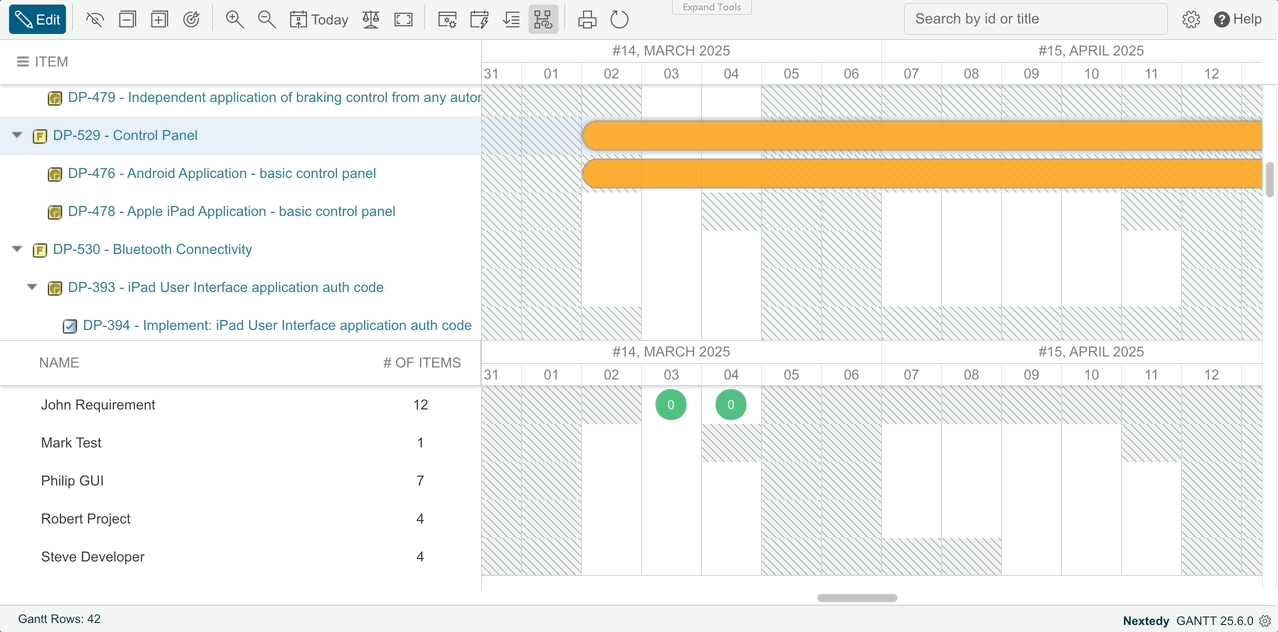The height and width of the screenshot is (632, 1278).
Task: Click the vertical scrollbar thumb
Action: (1271, 180)
